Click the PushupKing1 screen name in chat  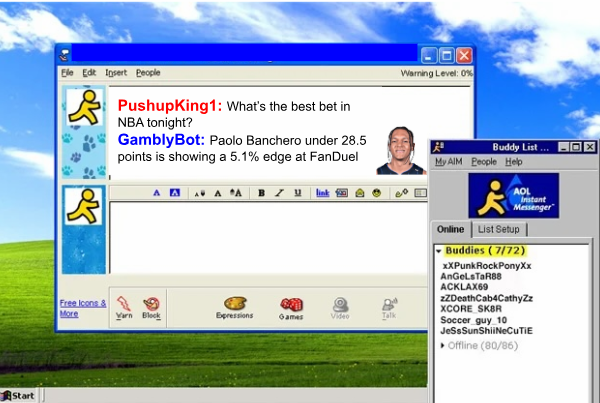click(170, 106)
